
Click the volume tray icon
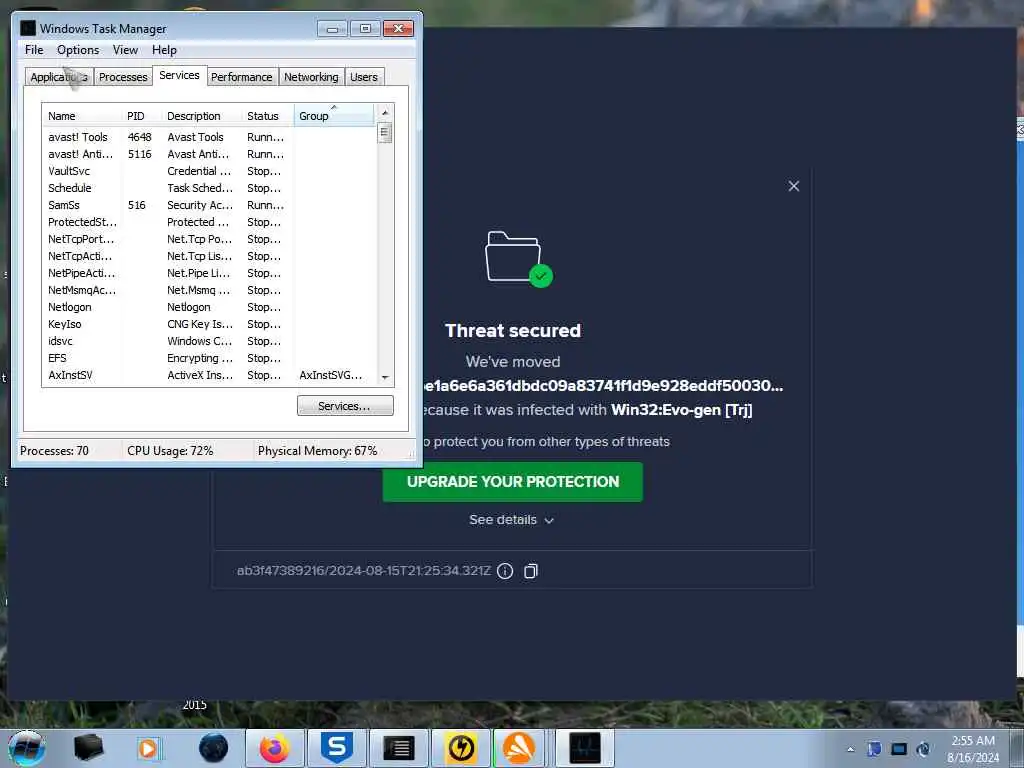(x=923, y=749)
